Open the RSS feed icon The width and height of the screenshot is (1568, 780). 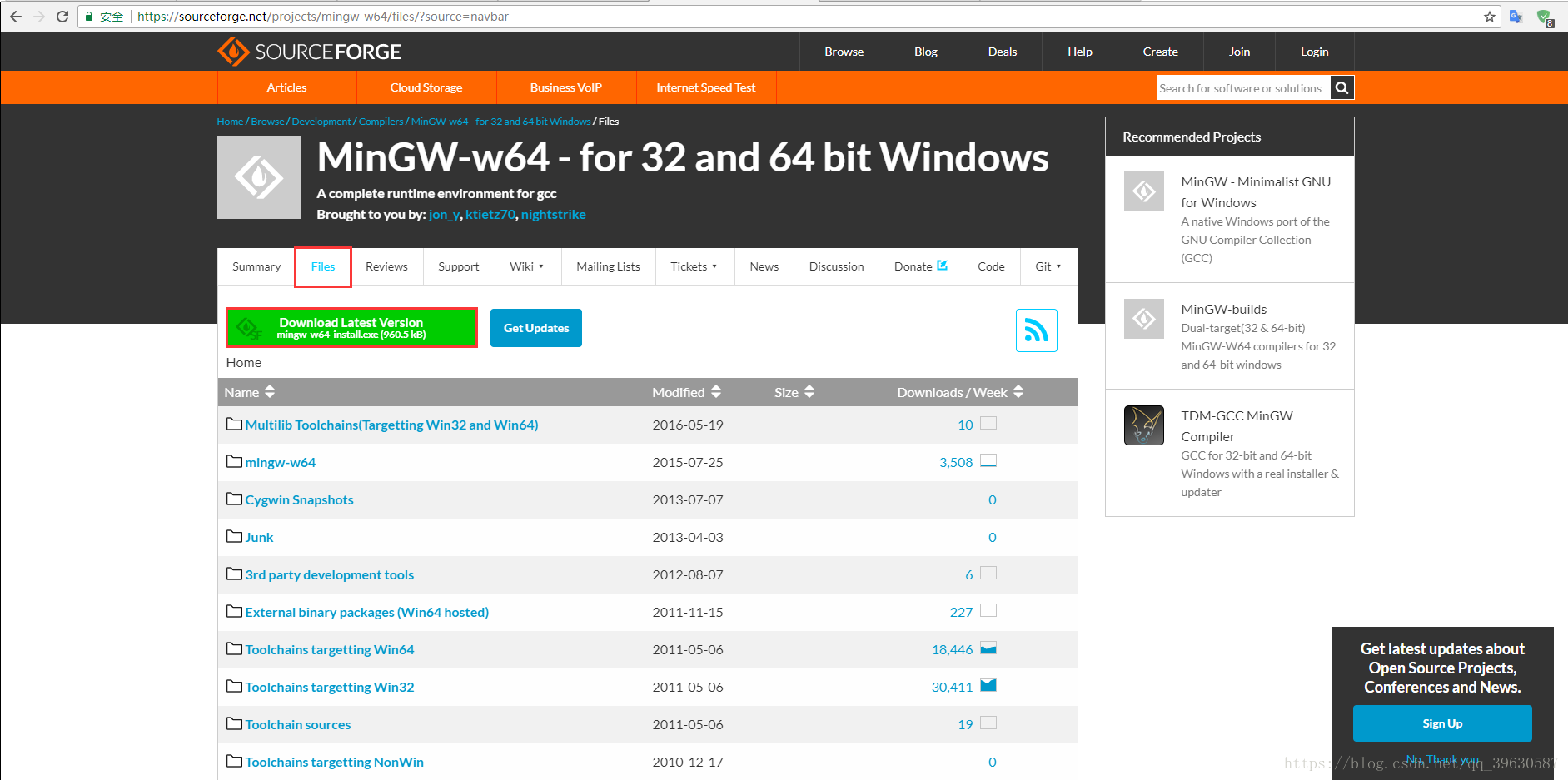coord(1037,330)
